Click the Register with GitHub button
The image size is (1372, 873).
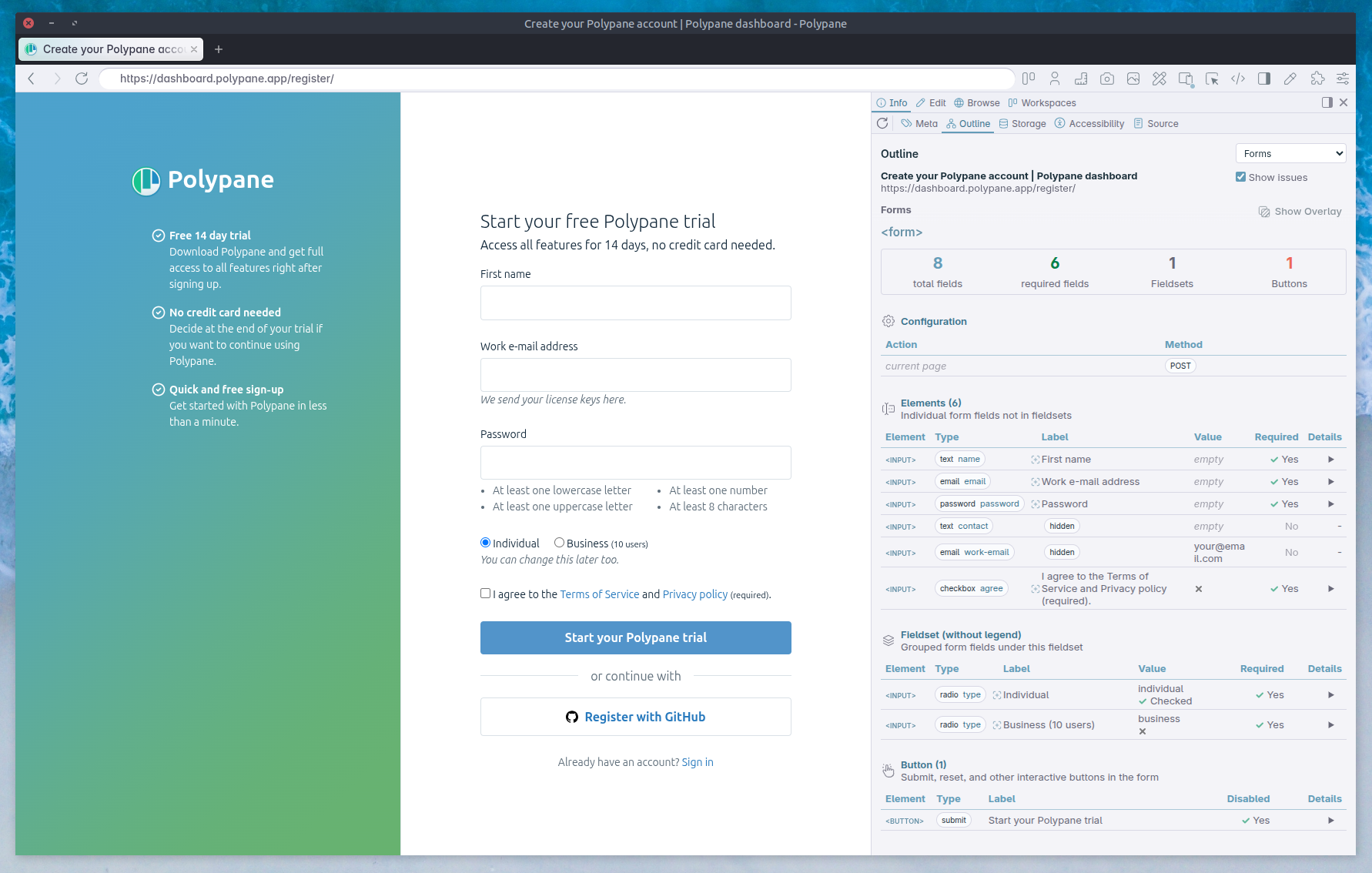coord(636,717)
